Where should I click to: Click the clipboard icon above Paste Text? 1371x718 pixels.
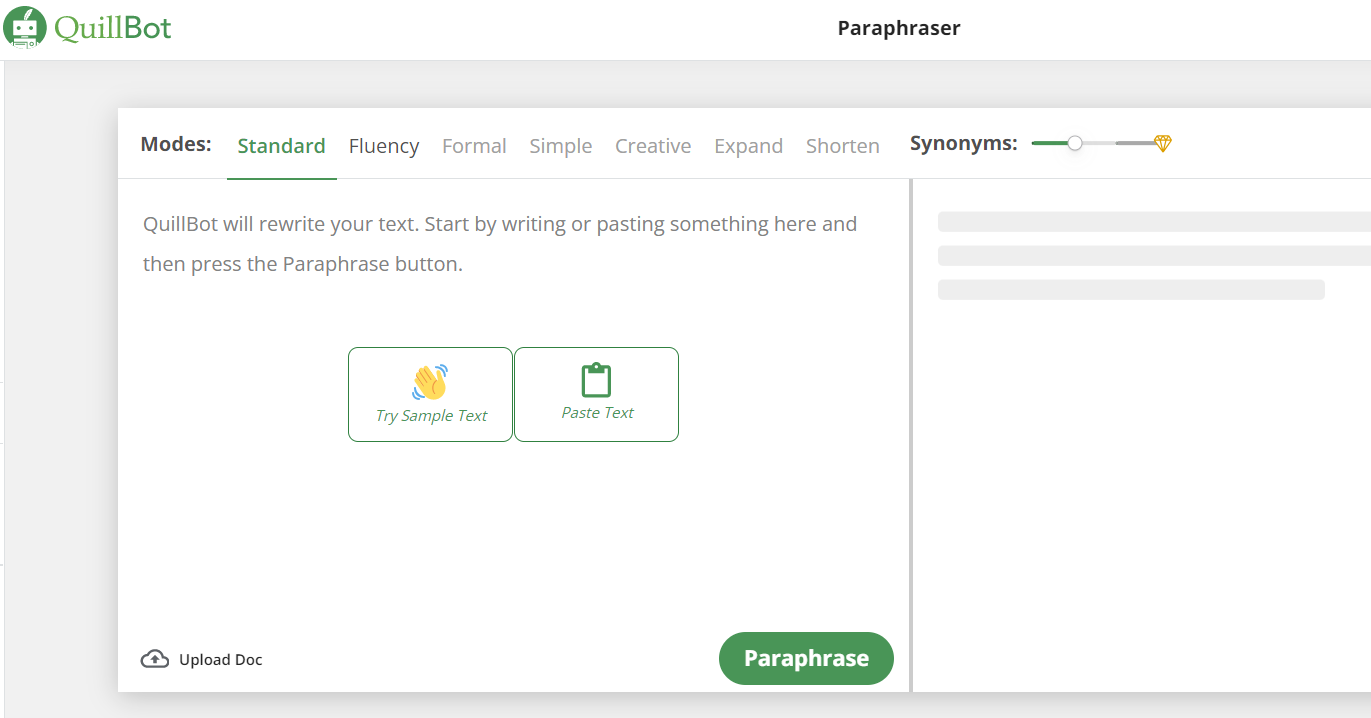point(596,380)
